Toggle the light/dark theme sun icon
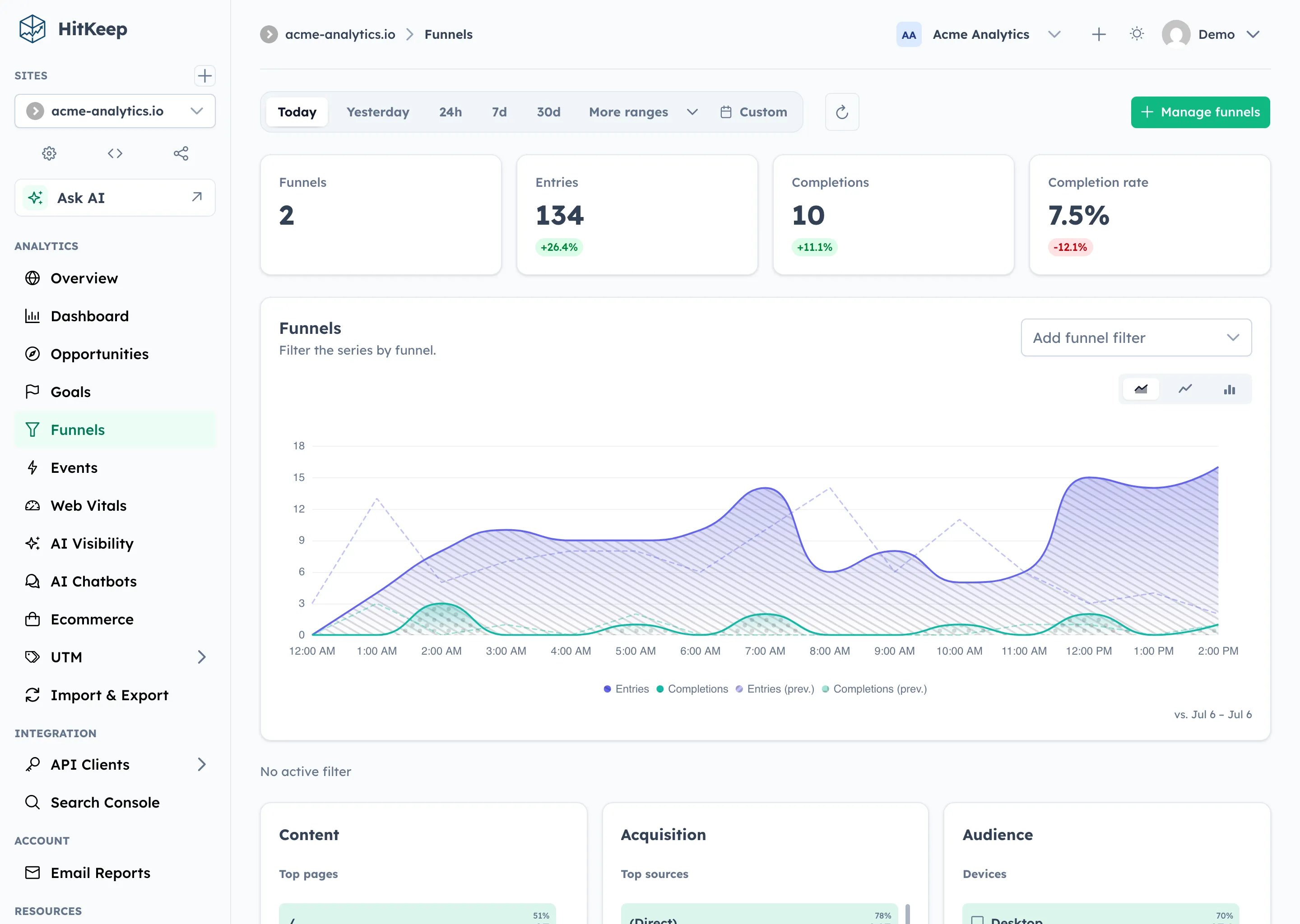 tap(1137, 34)
